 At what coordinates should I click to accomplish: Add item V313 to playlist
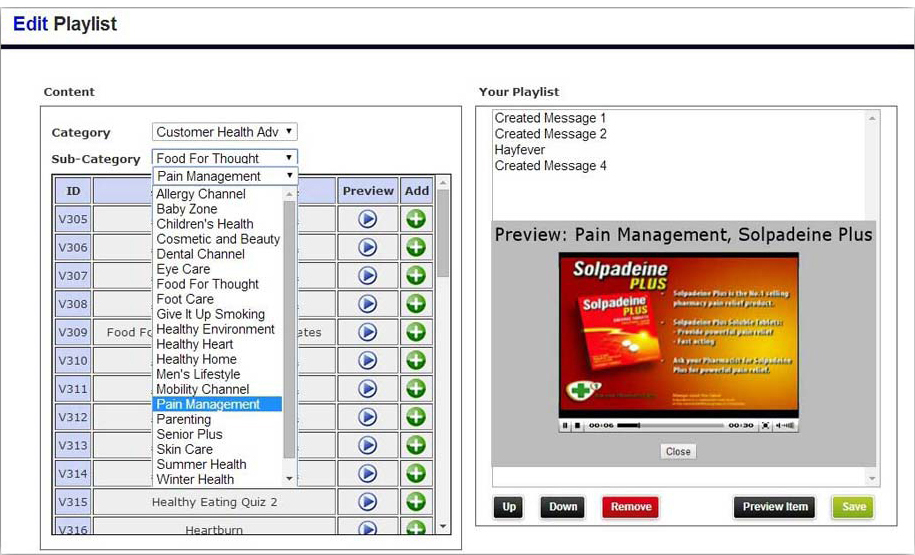(x=415, y=445)
